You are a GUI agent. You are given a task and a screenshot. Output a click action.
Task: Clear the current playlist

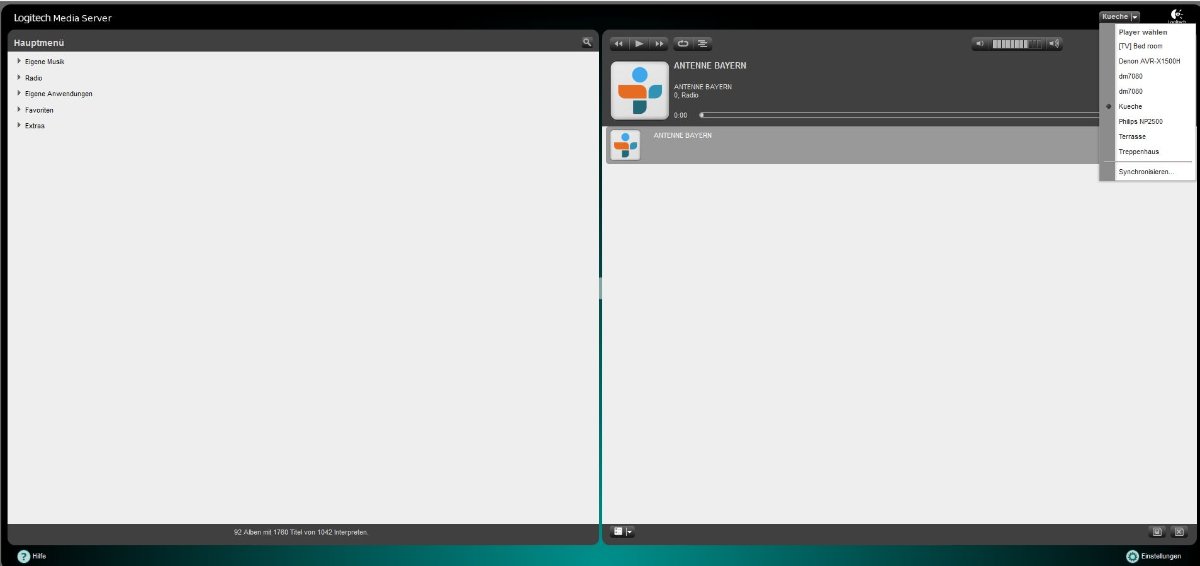point(1178,532)
